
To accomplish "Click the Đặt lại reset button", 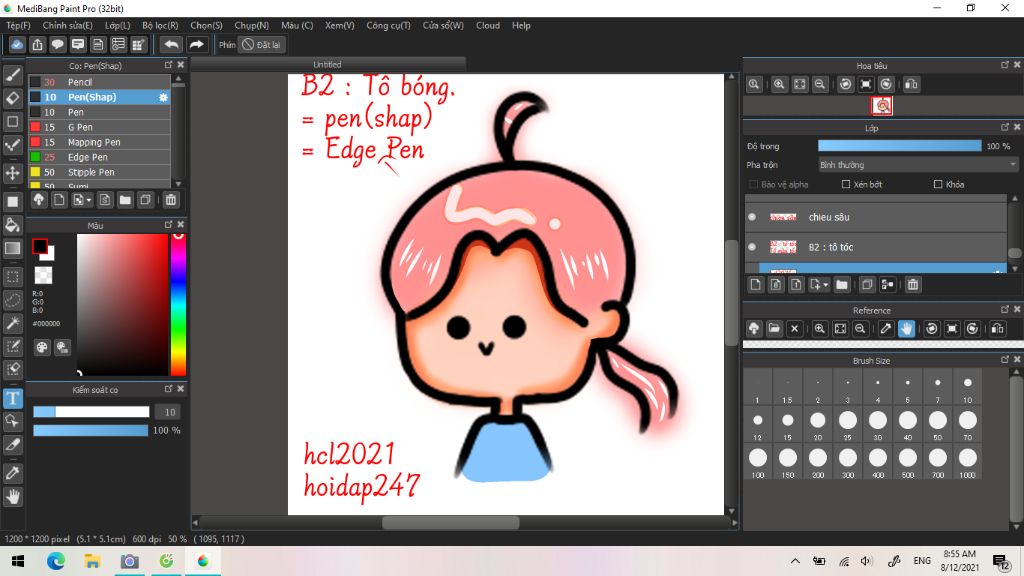I will [x=262, y=44].
